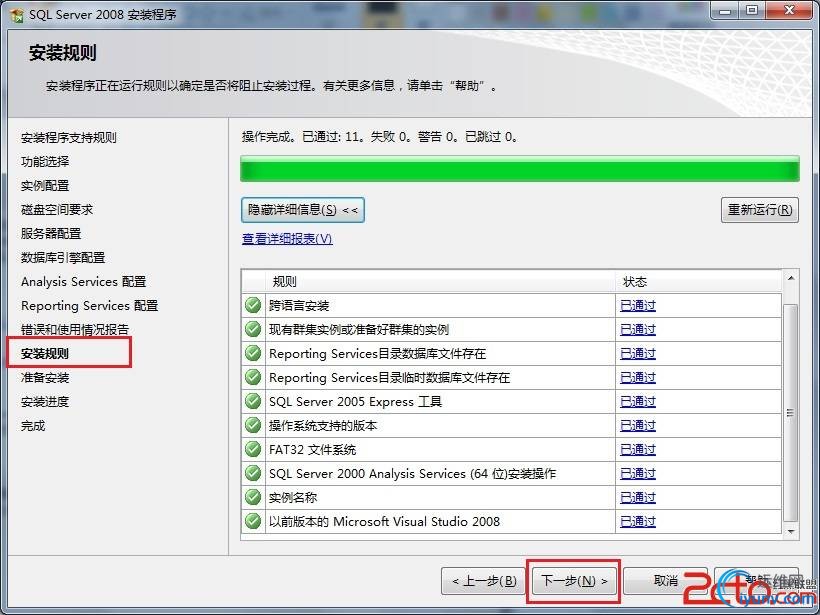Viewport: 820px width, 615px height.
Task: Click rule text FAT32 文件系统
Action: point(312,450)
